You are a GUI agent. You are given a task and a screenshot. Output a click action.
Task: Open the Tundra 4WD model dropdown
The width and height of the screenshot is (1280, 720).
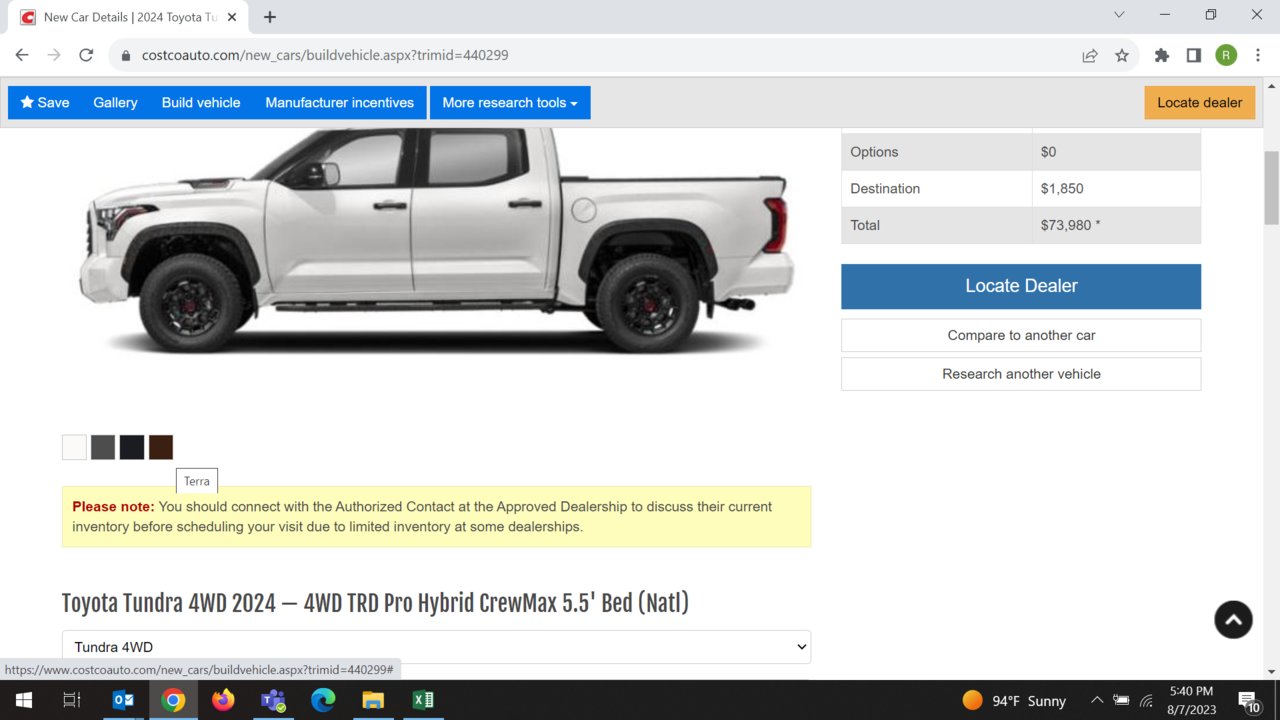pyautogui.click(x=436, y=647)
